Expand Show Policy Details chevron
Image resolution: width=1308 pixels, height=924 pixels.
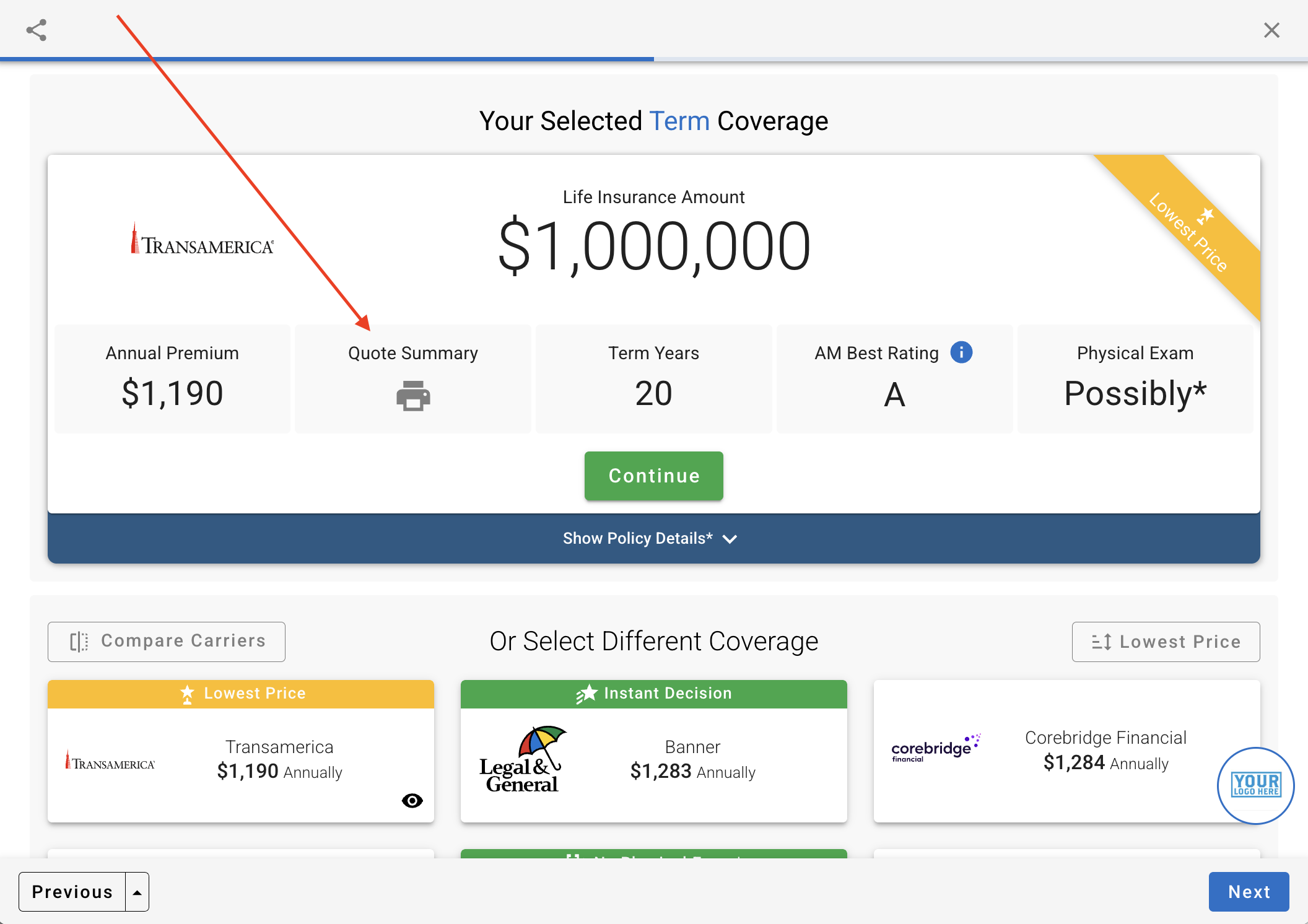tap(730, 539)
